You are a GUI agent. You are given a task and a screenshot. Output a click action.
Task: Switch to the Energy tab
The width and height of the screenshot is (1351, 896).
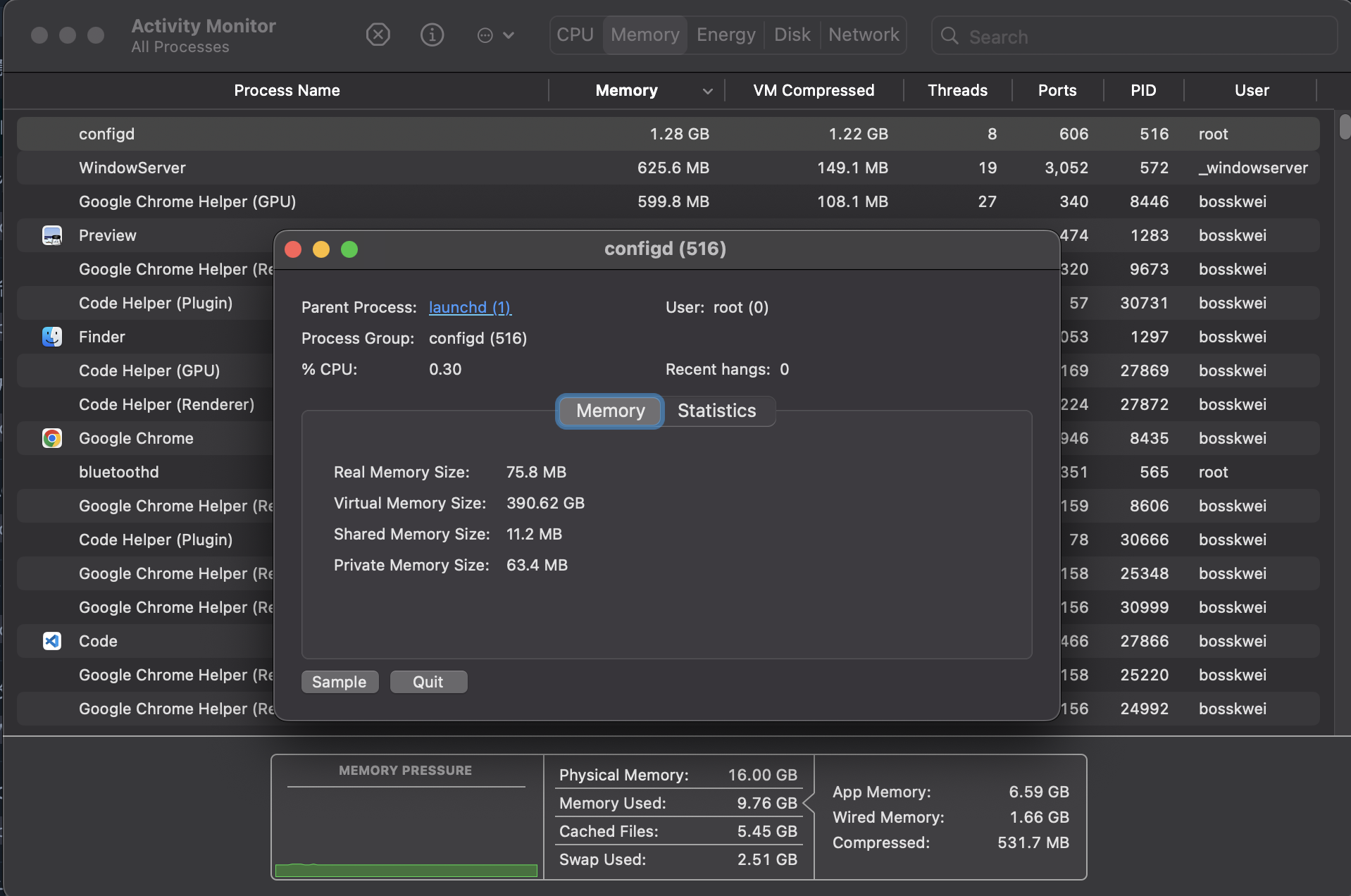726,35
